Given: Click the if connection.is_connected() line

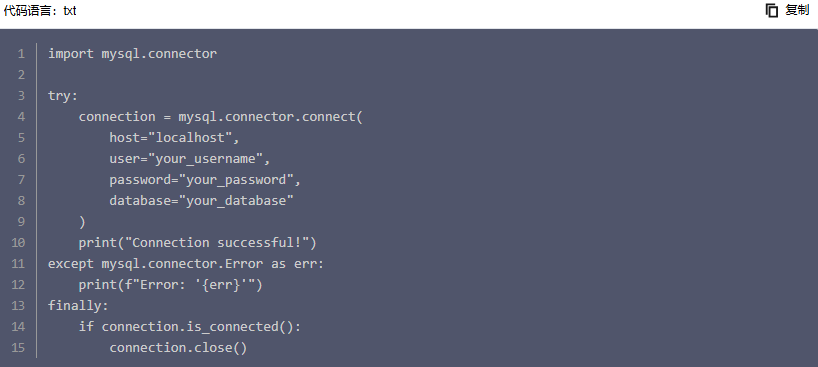Looking at the screenshot, I should pos(190,327).
